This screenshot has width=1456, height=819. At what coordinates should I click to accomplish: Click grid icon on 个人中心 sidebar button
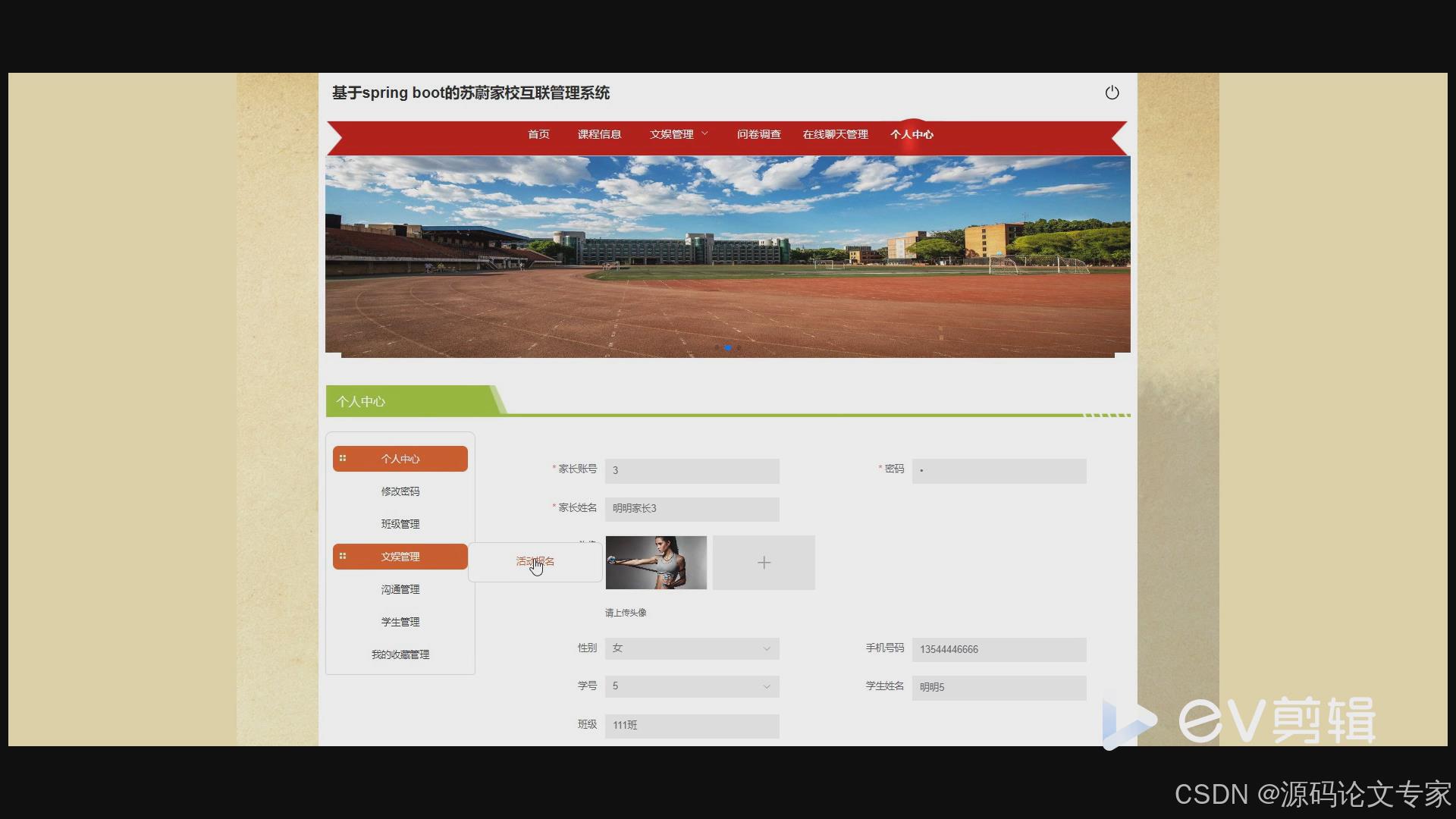pyautogui.click(x=343, y=458)
